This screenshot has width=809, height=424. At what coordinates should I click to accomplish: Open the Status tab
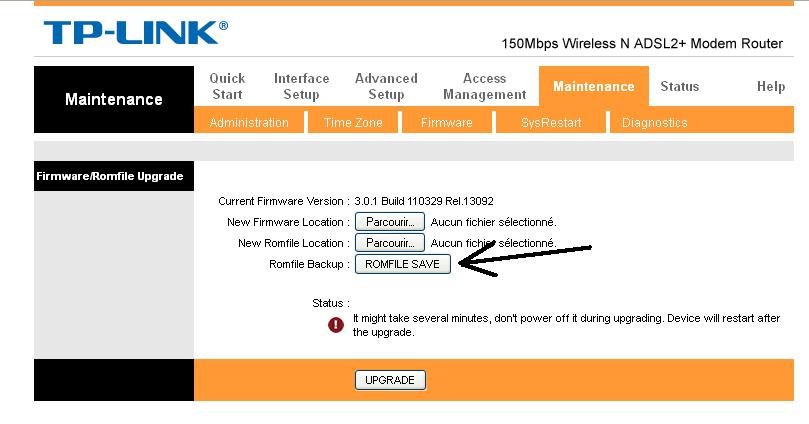coord(679,86)
